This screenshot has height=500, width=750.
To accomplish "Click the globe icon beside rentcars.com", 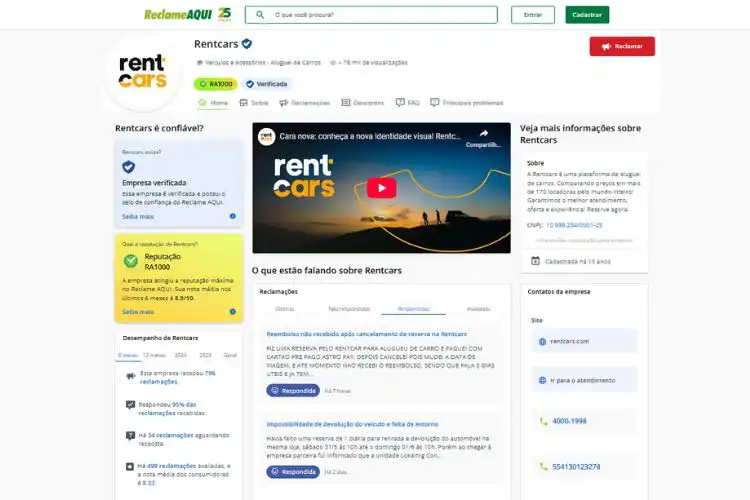I will tap(542, 342).
